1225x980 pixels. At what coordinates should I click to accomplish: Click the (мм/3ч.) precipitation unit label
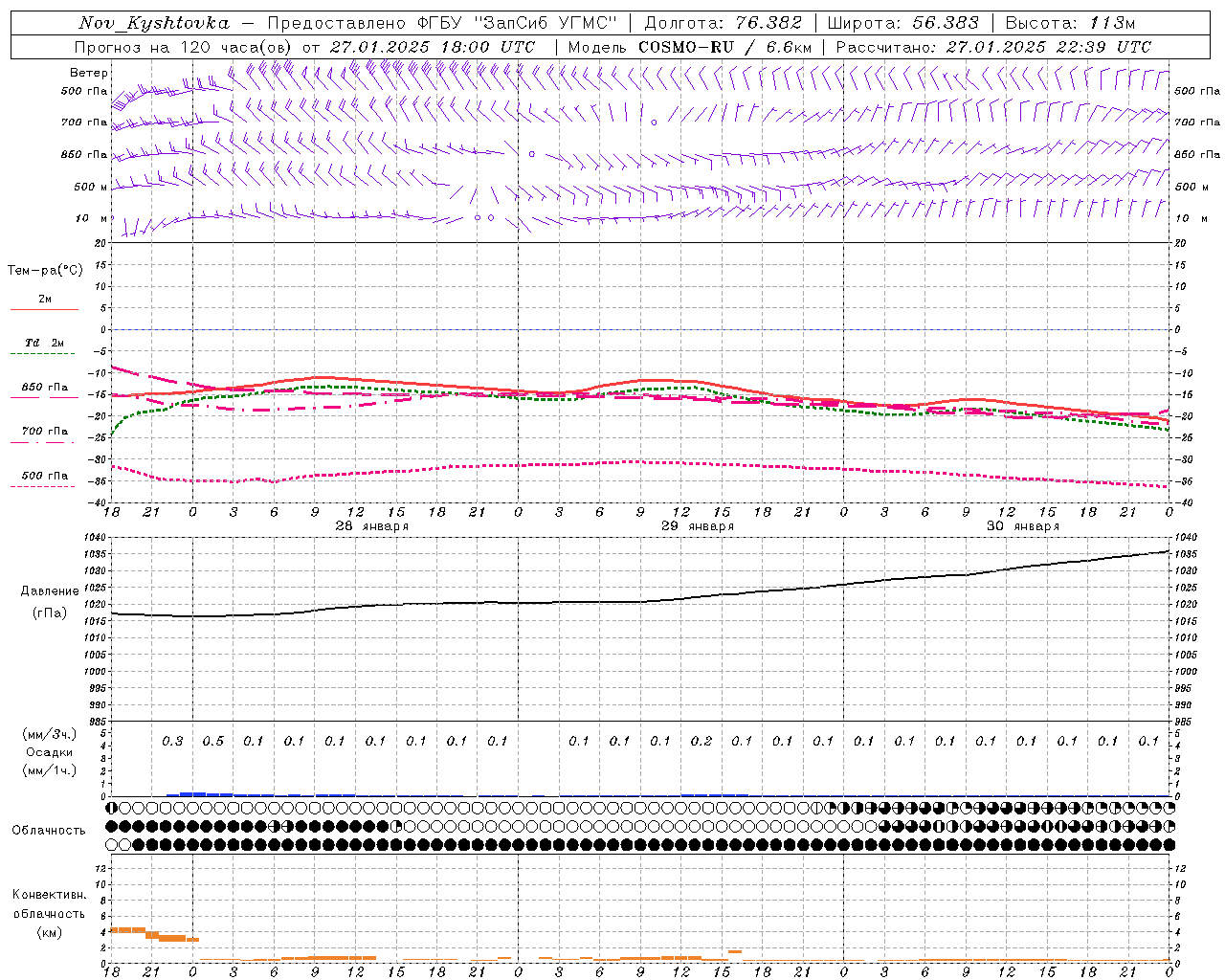click(50, 734)
